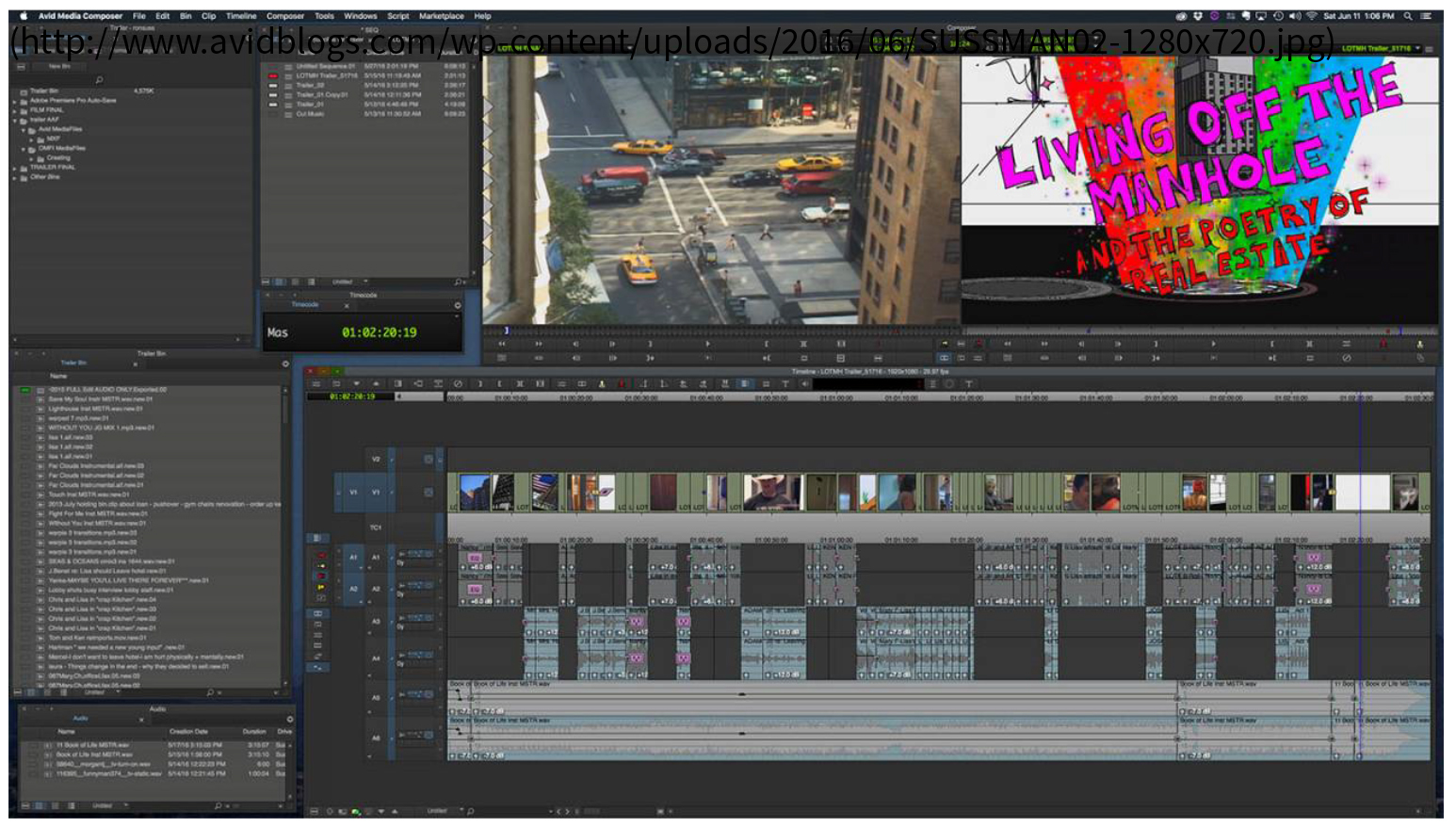1456x827 pixels.
Task: Click the search magnifier in the project window
Action: [x=99, y=80]
